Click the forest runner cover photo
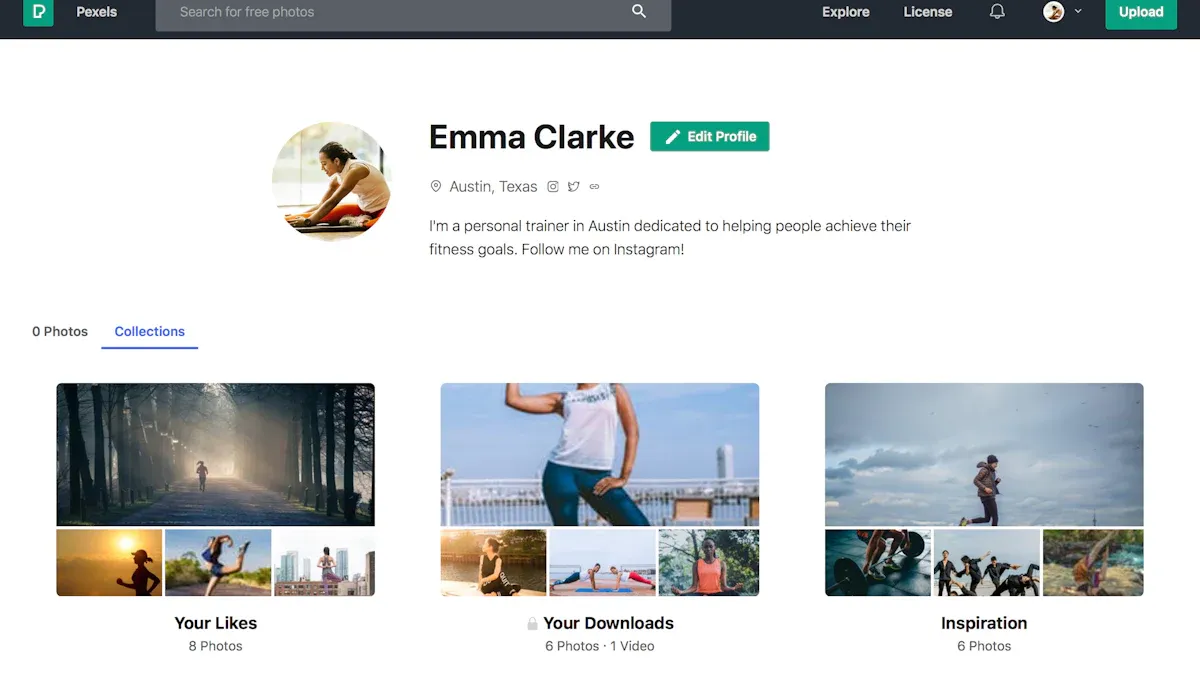The image size is (1200, 675). tap(216, 455)
